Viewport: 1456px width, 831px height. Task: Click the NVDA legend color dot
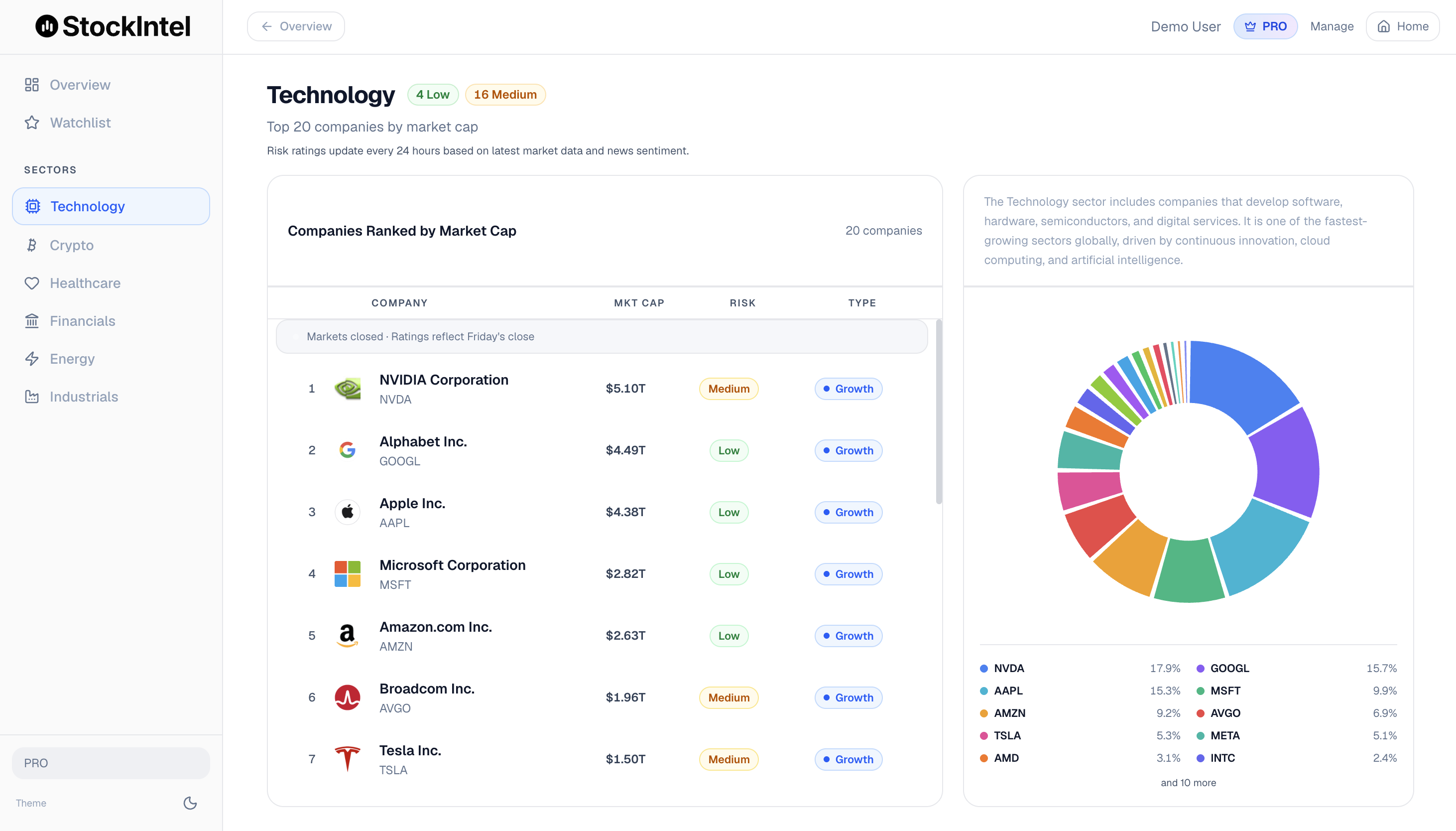(x=984, y=669)
